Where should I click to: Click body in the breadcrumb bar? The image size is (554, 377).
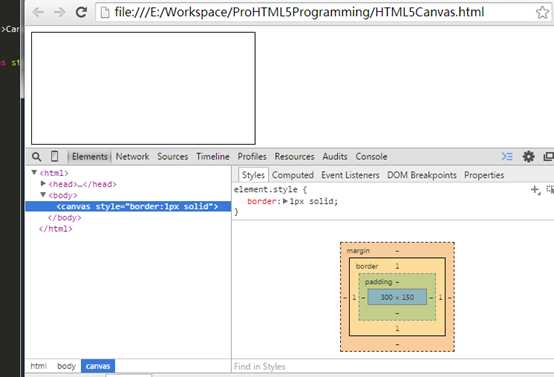[66, 366]
